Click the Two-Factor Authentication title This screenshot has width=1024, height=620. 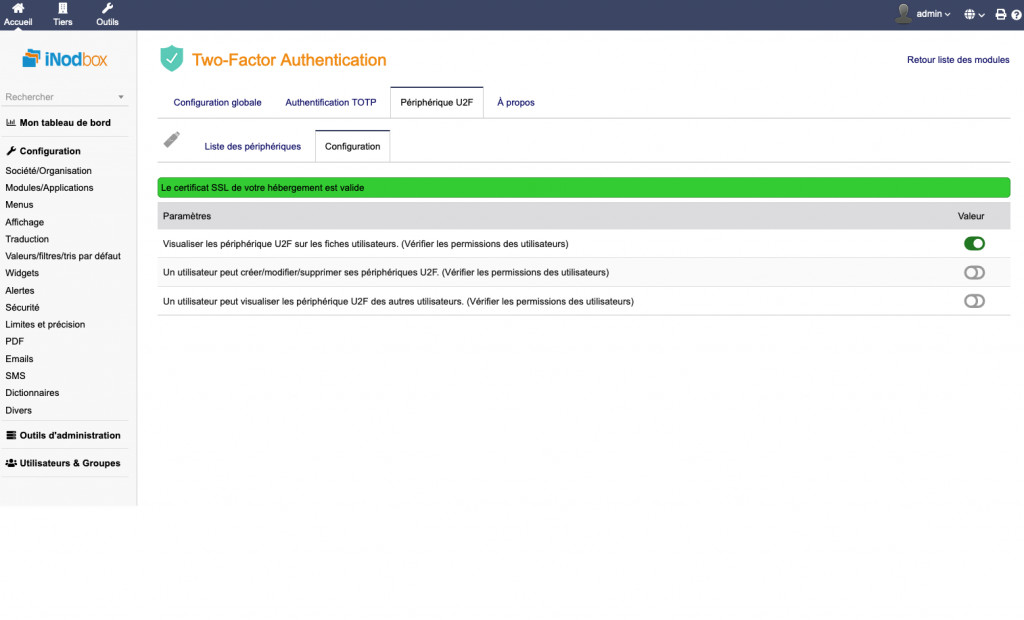pos(289,60)
